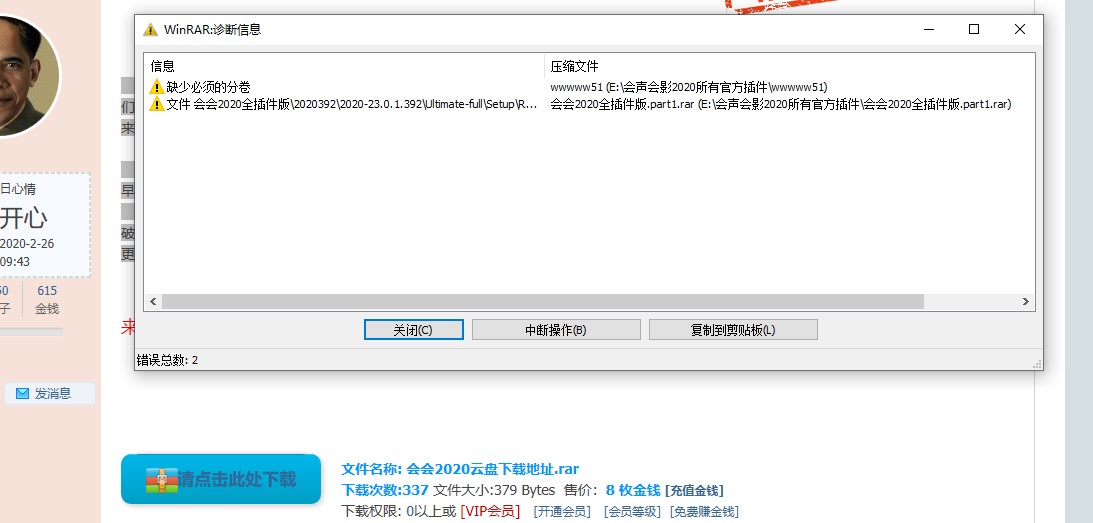The image size is (1093, 523).
Task: Follow the 开通会员 link
Action: [562, 511]
